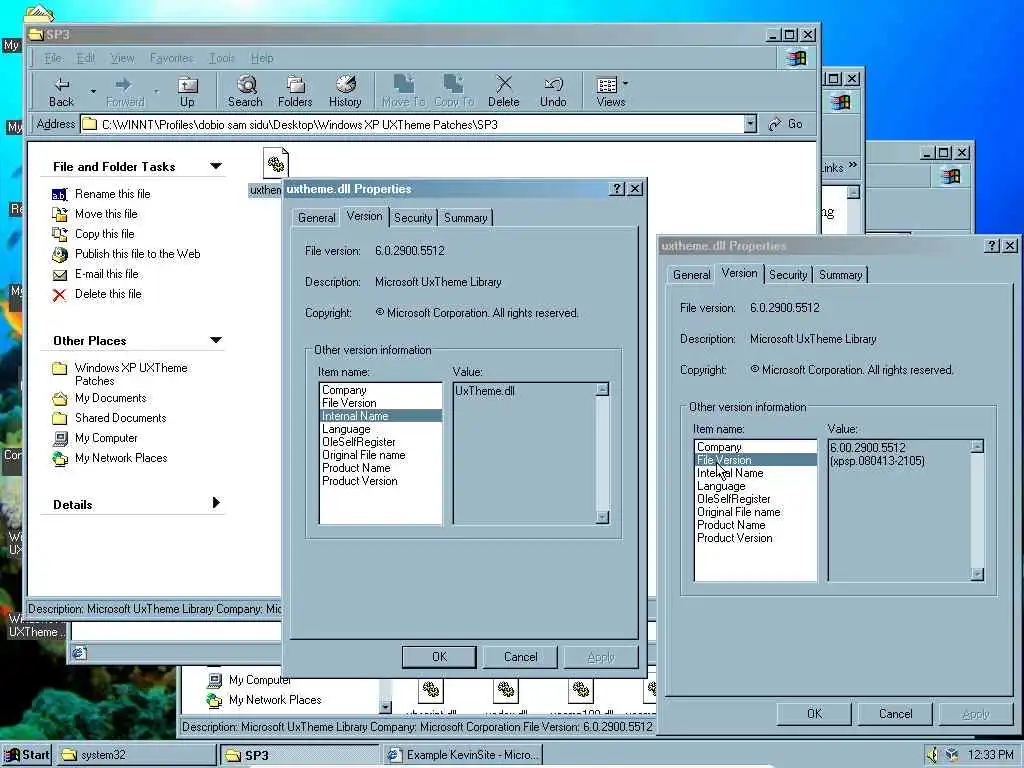Open My Documents in Other Places

(x=110, y=398)
